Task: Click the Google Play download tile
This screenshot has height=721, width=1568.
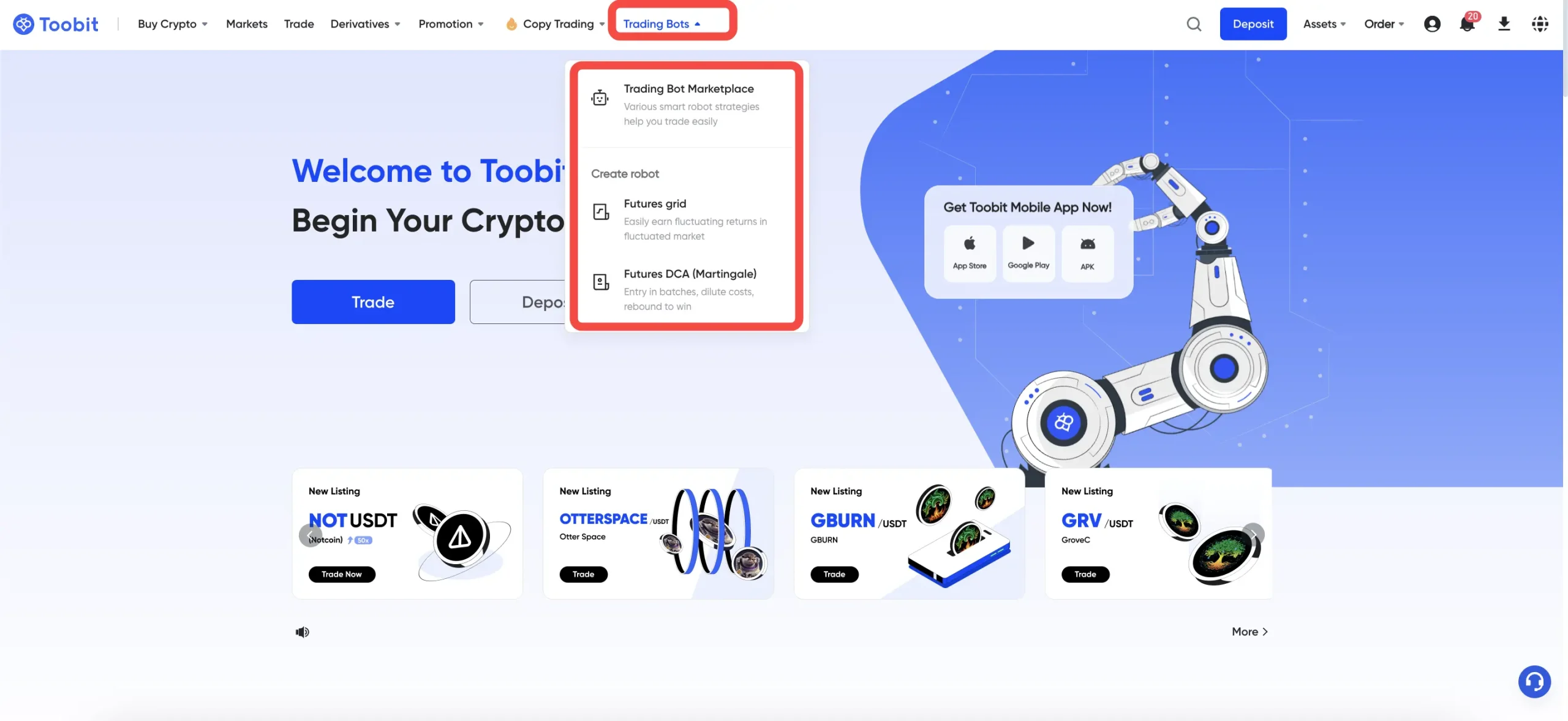Action: (1028, 253)
